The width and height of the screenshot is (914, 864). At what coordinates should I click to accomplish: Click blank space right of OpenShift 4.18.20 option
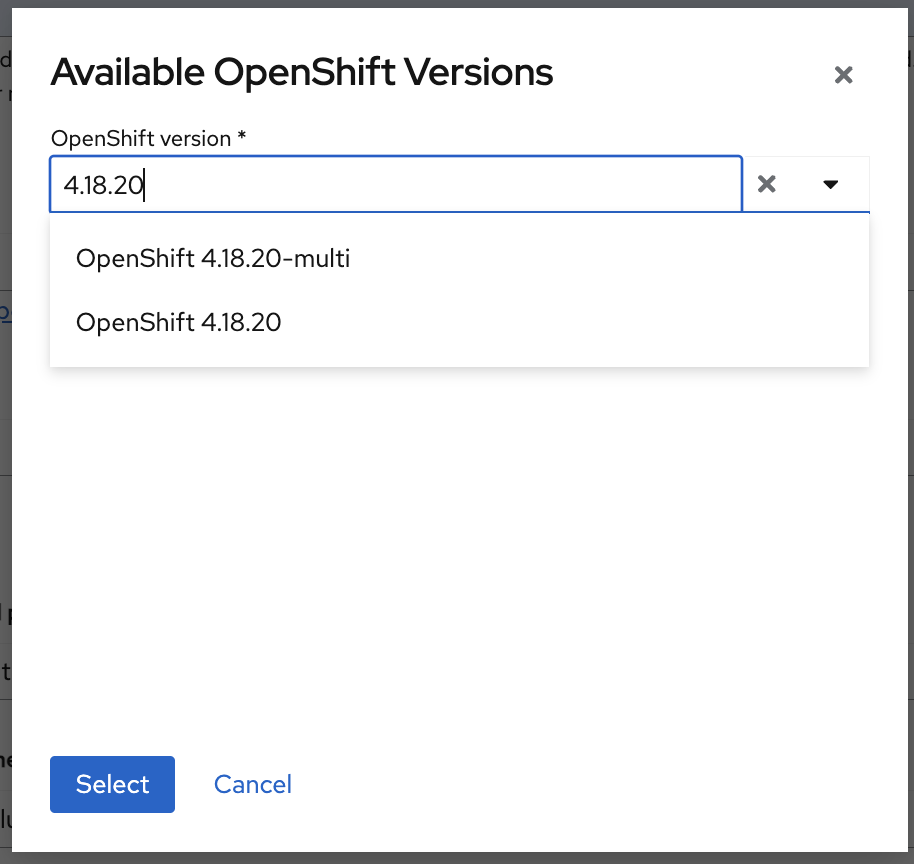click(x=600, y=323)
